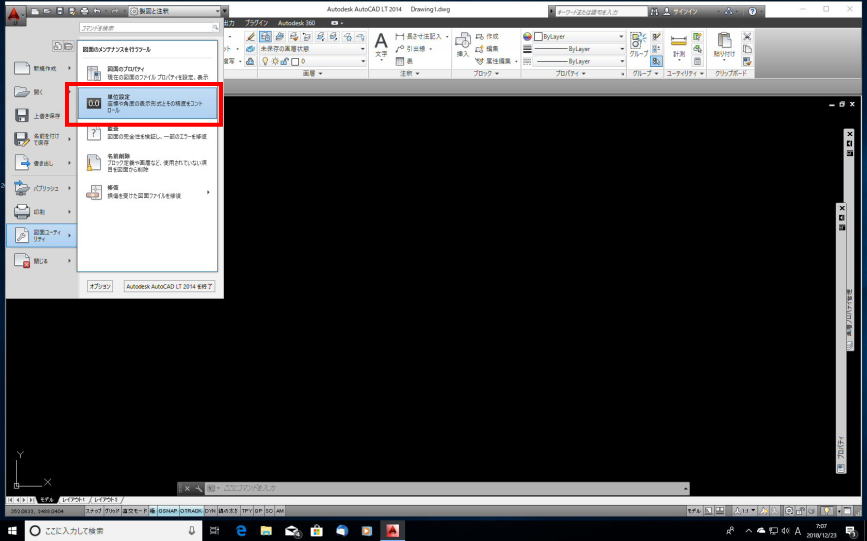Click the 文字 text tool
This screenshot has height=541, width=867.
pyautogui.click(x=381, y=45)
